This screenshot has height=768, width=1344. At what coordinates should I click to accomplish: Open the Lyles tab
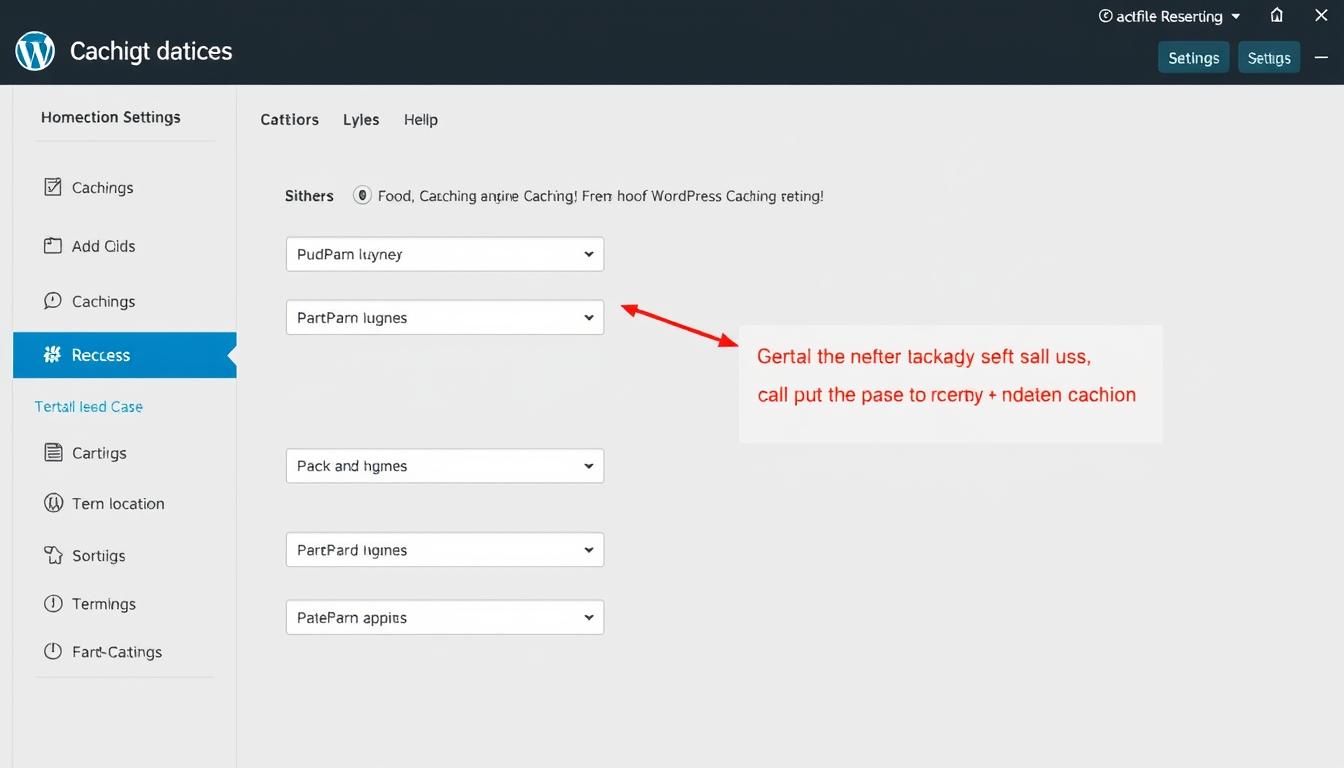point(361,119)
